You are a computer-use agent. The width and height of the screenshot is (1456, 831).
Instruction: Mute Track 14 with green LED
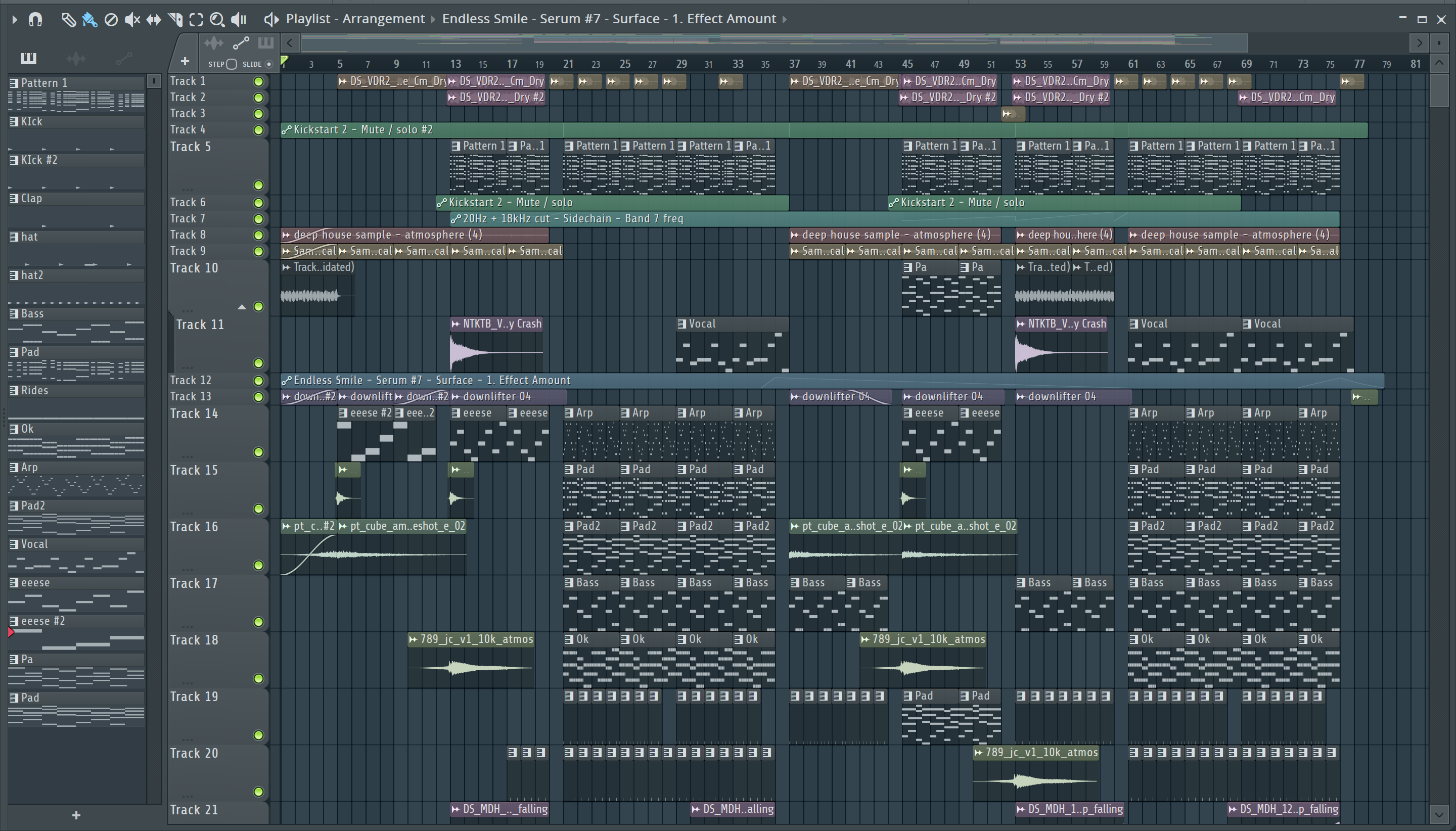pyautogui.click(x=258, y=452)
